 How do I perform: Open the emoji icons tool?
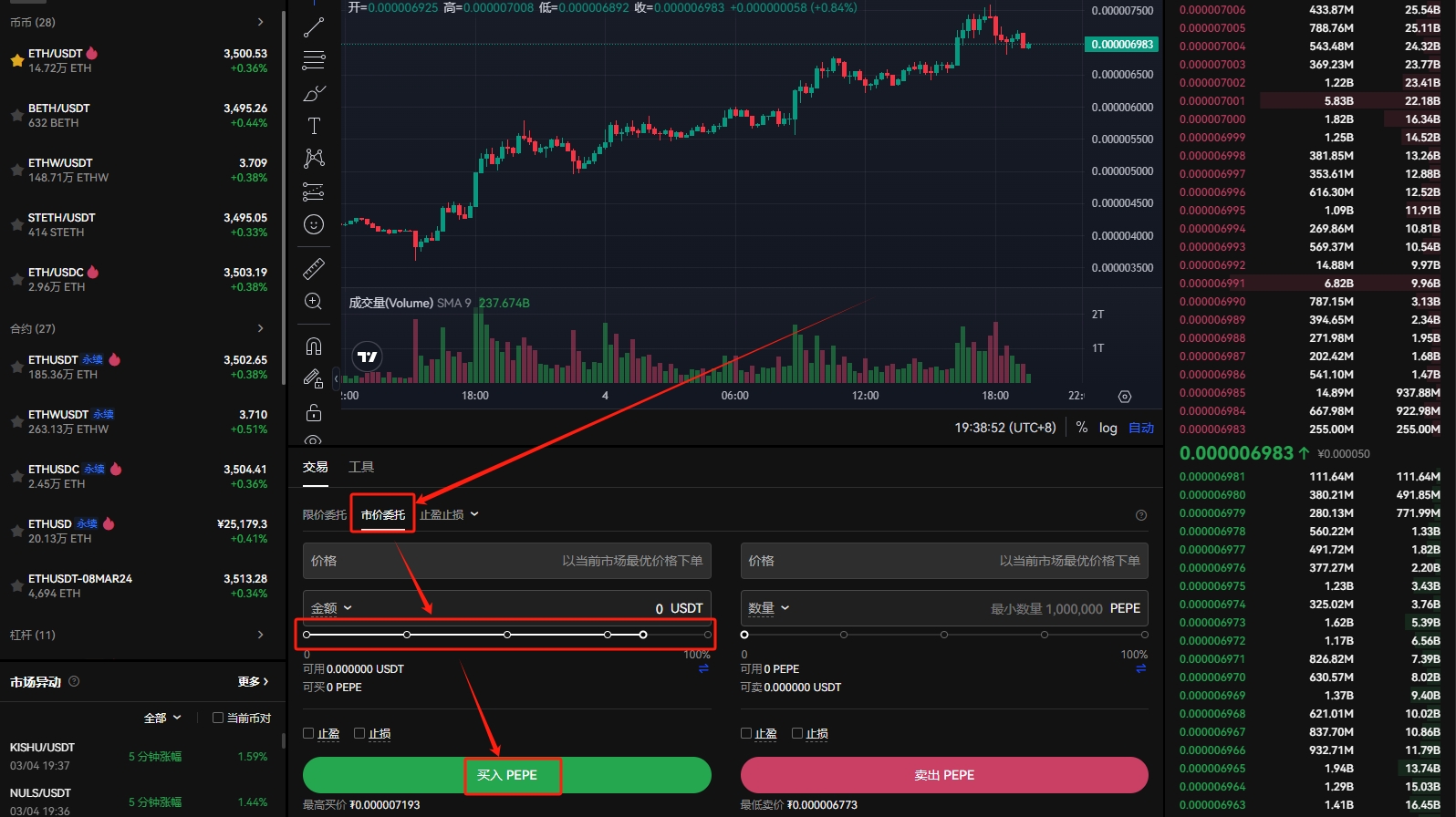point(314,224)
